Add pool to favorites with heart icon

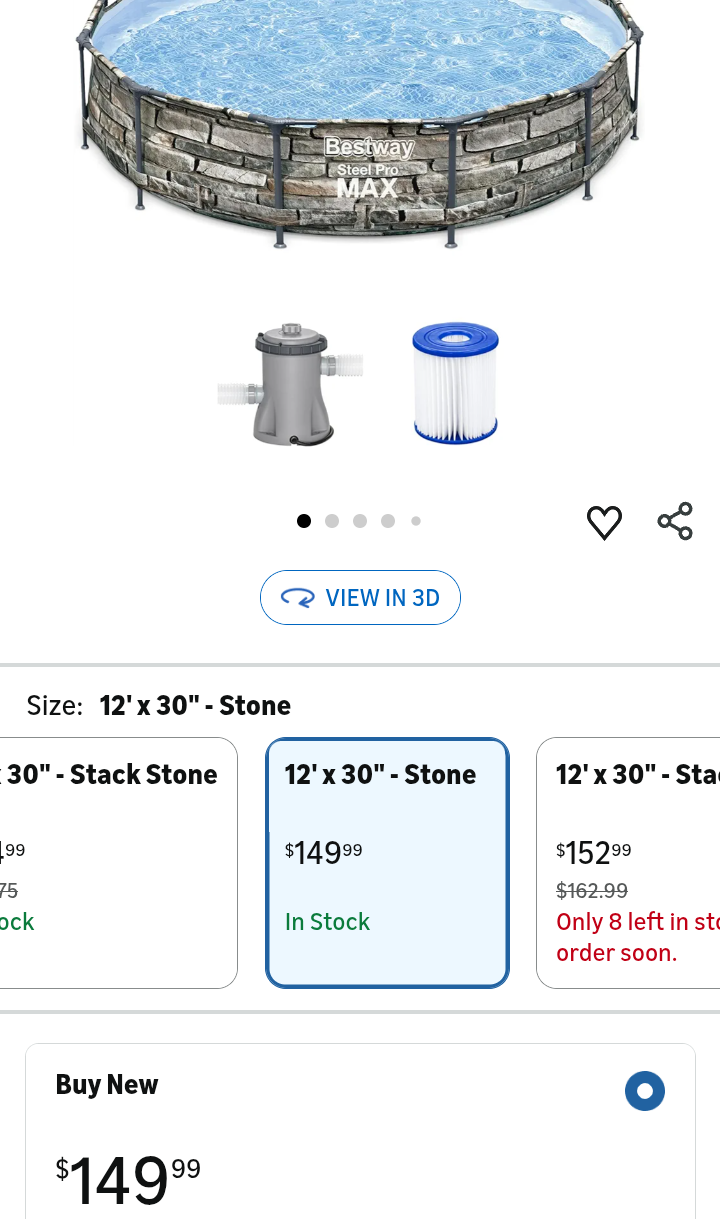[x=604, y=522]
